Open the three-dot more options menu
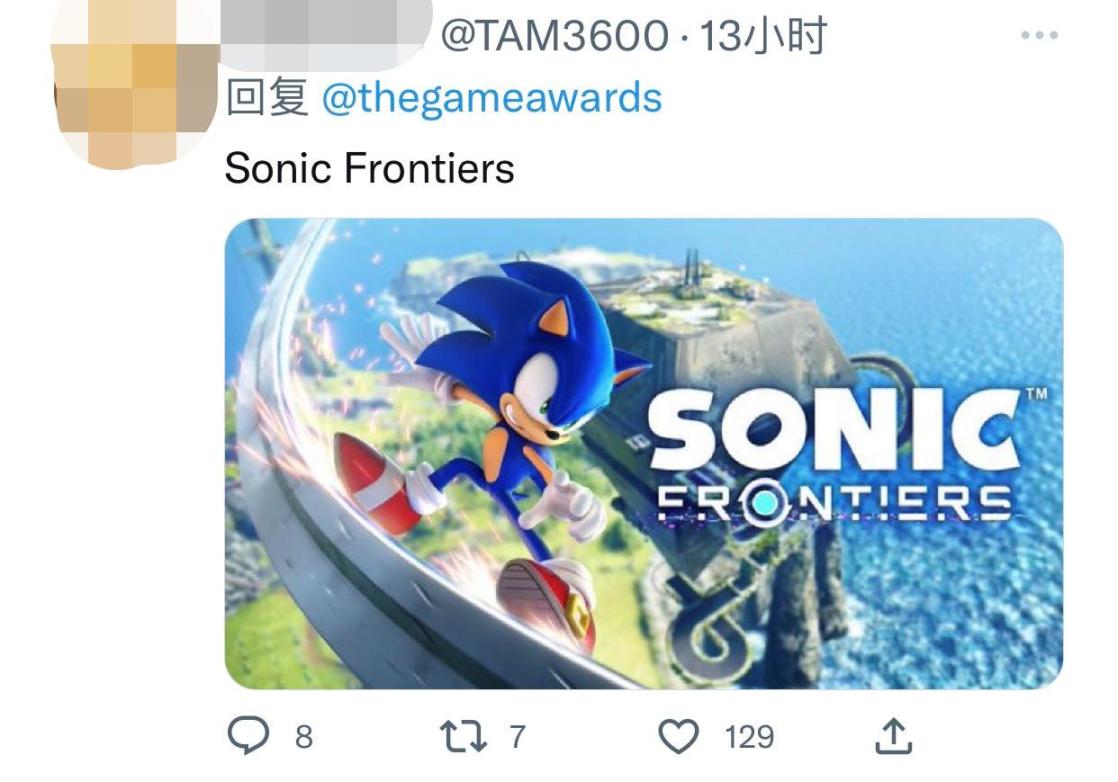The width and height of the screenshot is (1118, 782). [x=1039, y=35]
